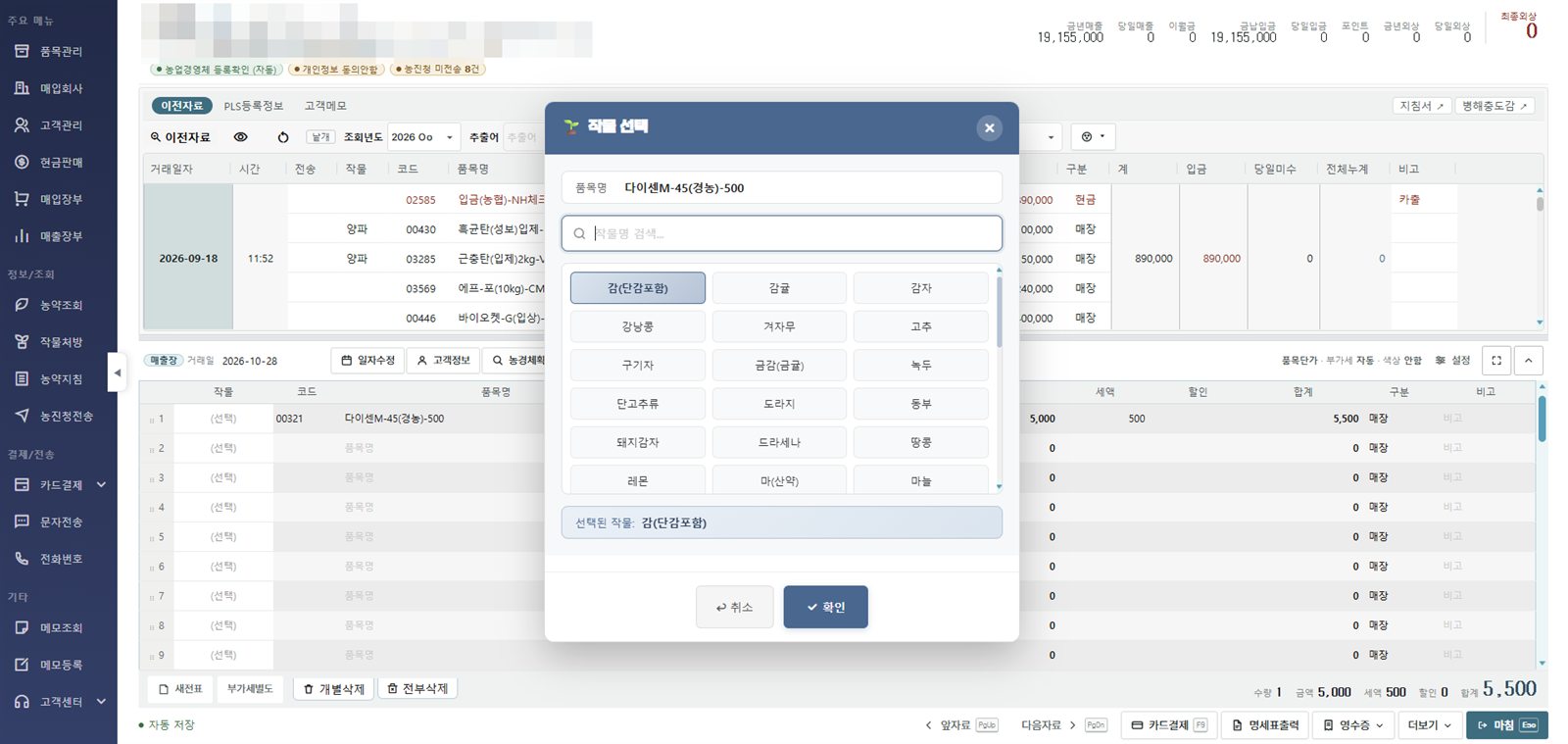
Task: Open 문자전송 message icon
Action: (x=22, y=521)
